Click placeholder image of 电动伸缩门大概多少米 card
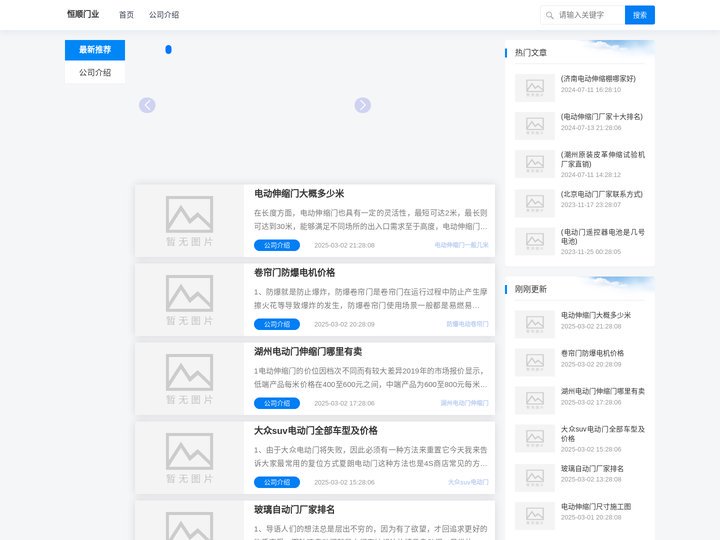720x540 pixels. [189, 221]
